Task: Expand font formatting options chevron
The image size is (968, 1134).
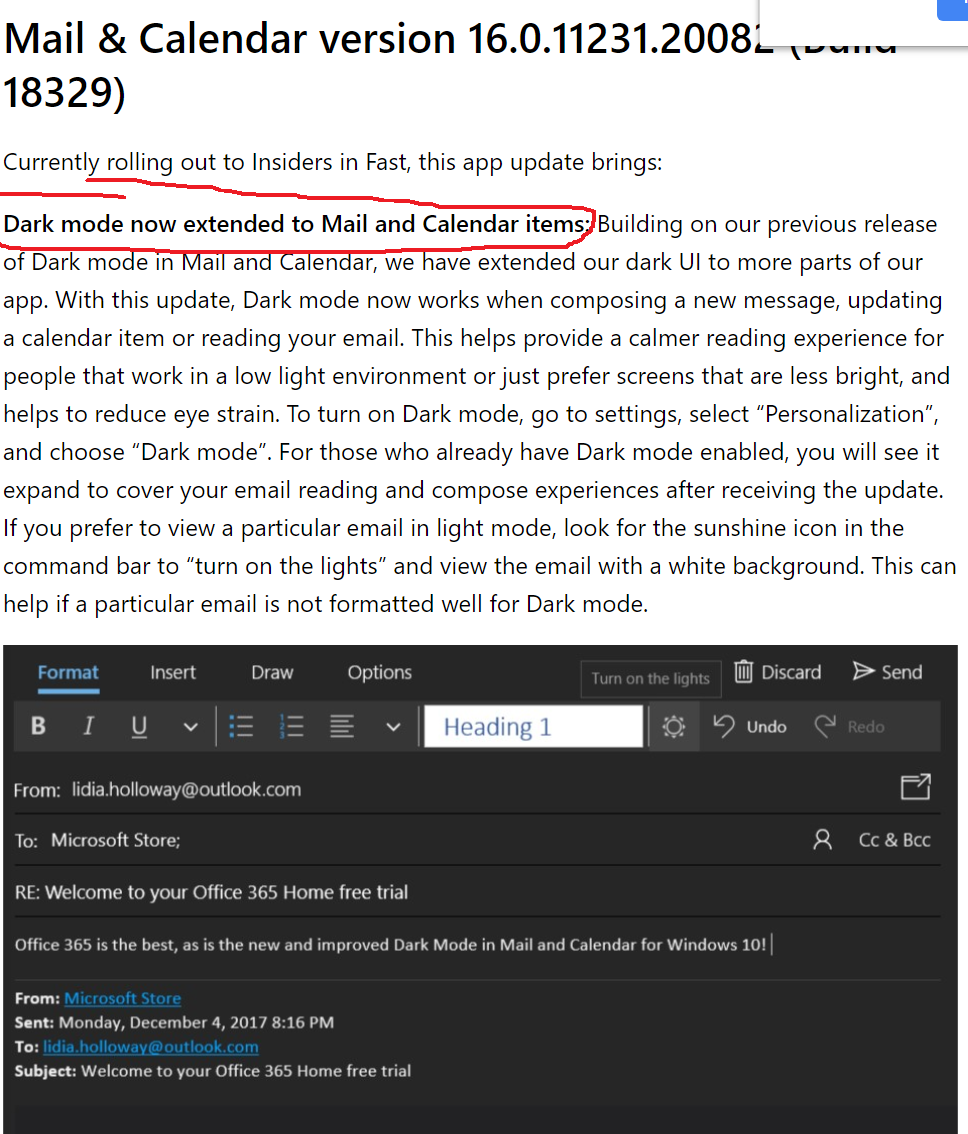Action: pyautogui.click(x=190, y=727)
